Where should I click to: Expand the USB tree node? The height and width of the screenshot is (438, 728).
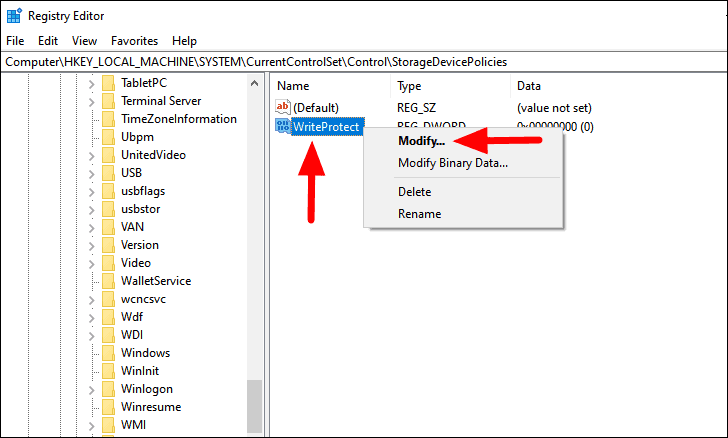coord(91,174)
